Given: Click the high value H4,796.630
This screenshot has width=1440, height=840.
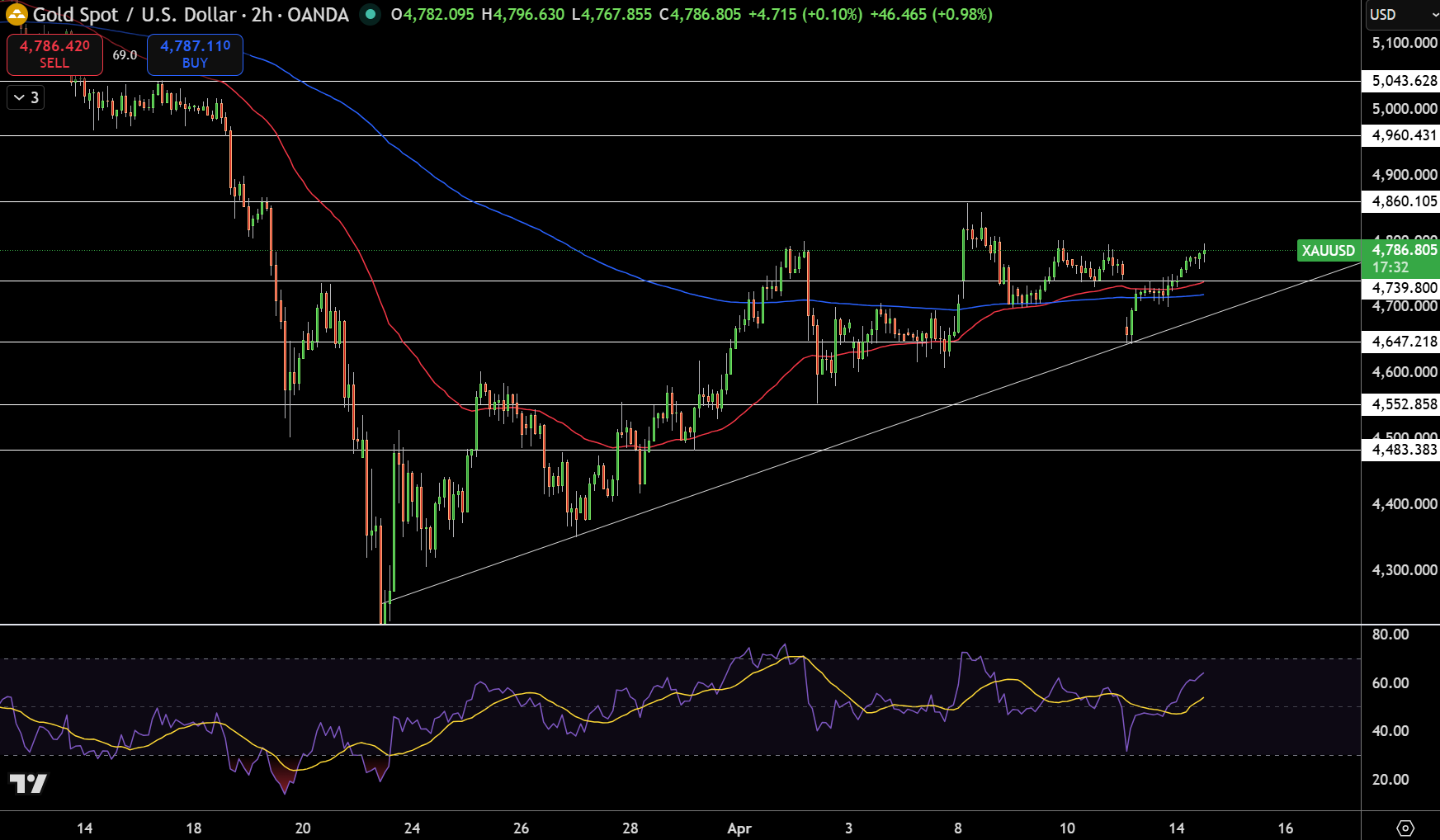Looking at the screenshot, I should pos(523,14).
